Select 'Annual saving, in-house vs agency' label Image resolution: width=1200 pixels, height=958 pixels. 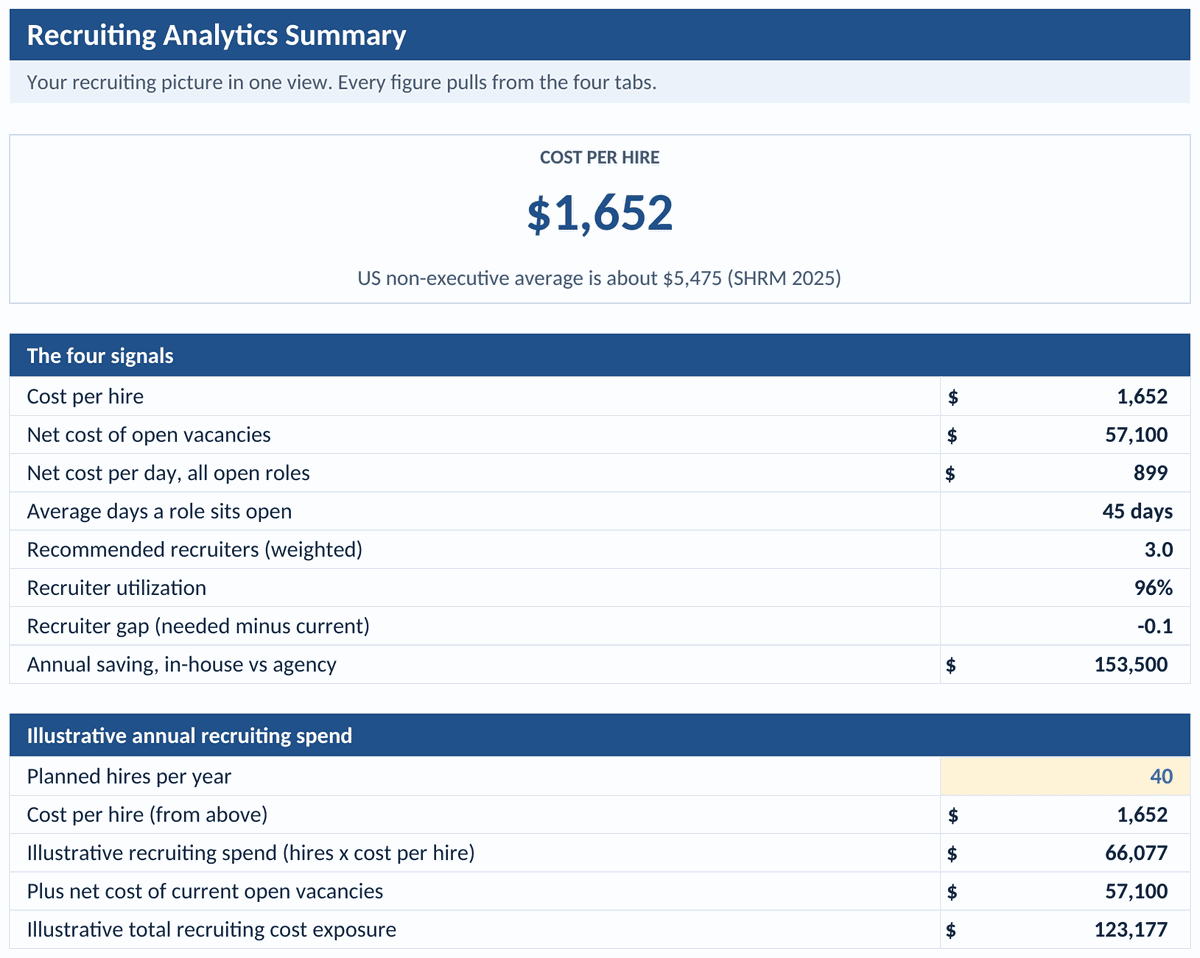click(x=181, y=664)
